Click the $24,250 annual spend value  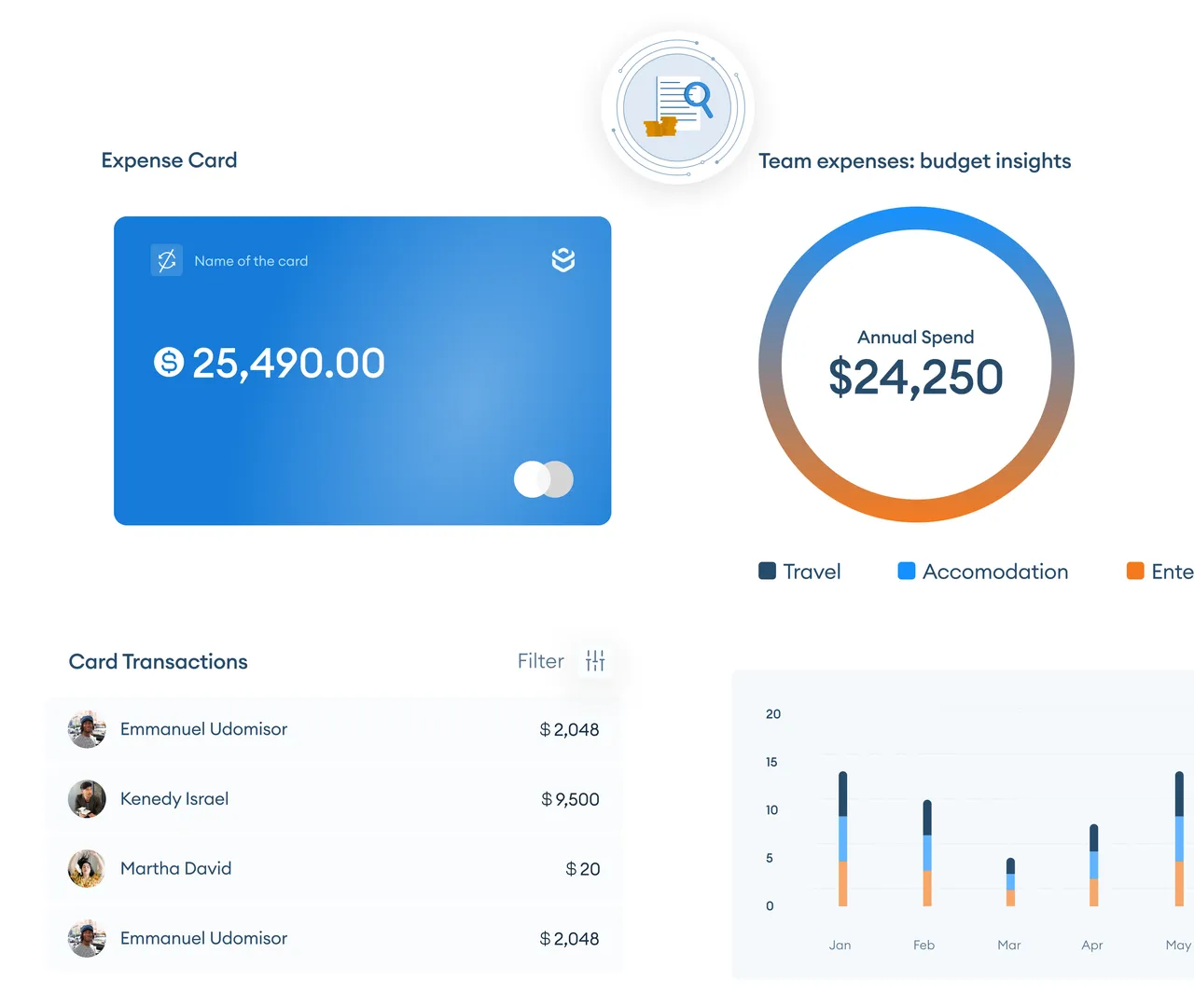916,378
